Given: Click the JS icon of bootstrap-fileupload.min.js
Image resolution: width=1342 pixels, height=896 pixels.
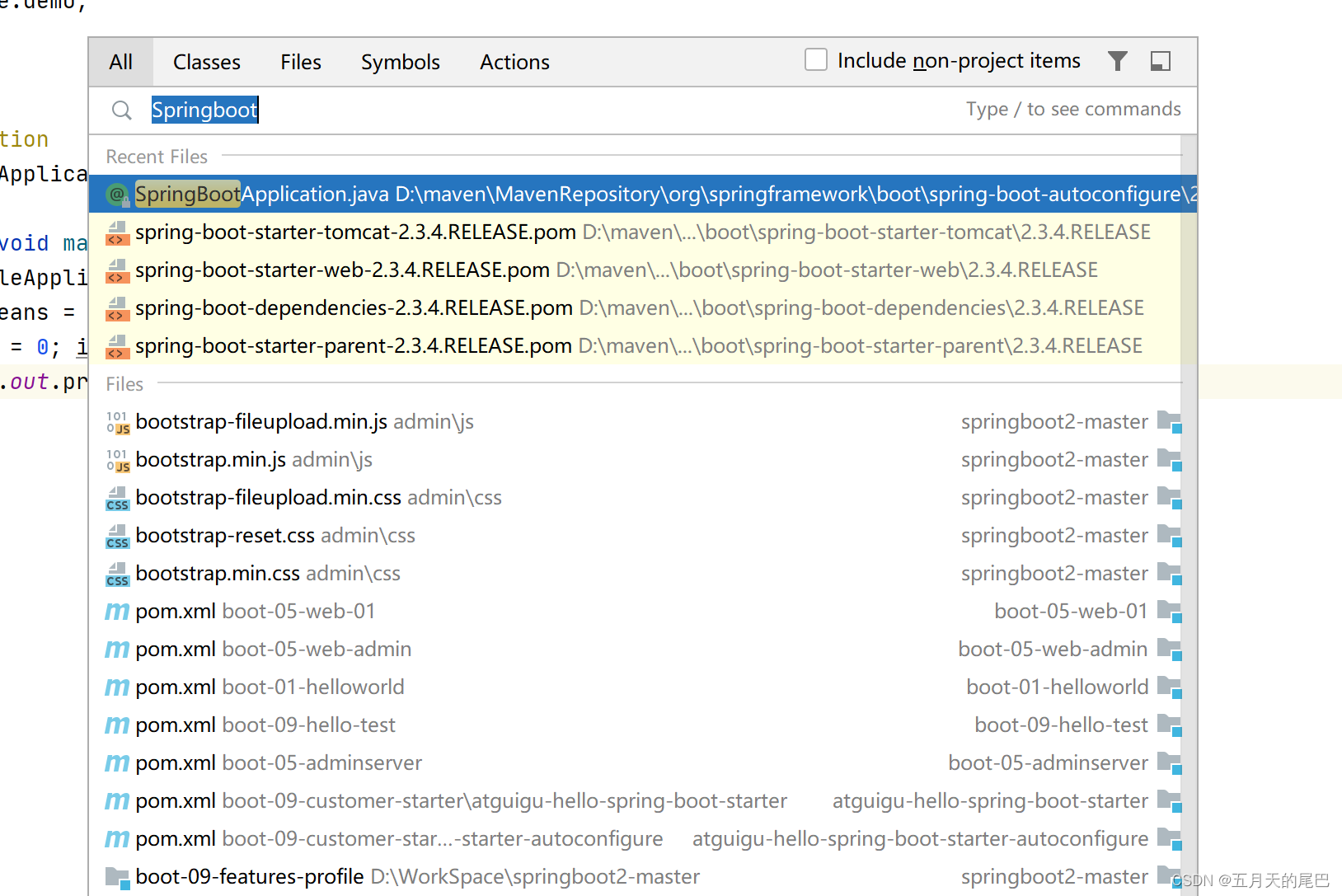Looking at the screenshot, I should pos(118,422).
